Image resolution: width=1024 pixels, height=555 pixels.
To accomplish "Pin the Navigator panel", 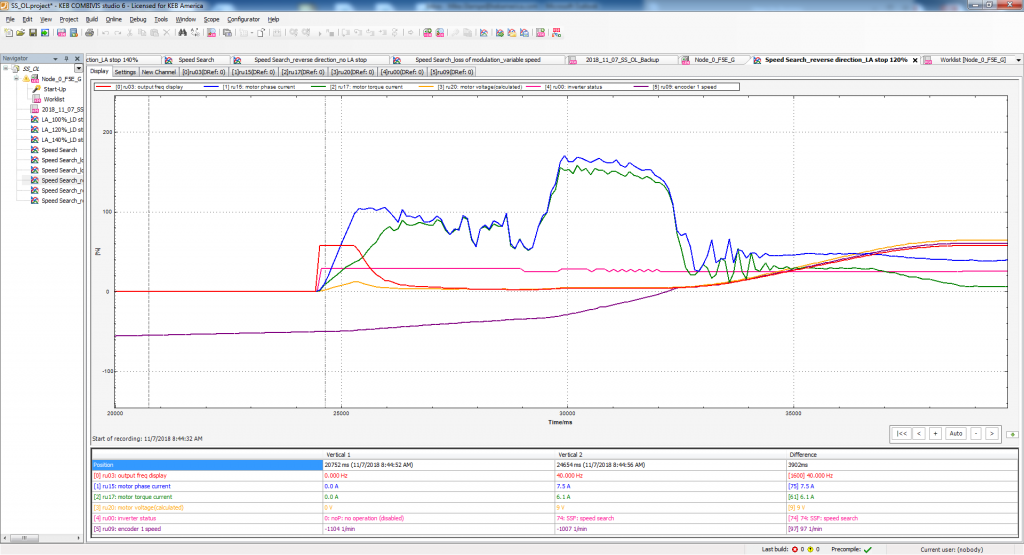I will [x=67, y=58].
